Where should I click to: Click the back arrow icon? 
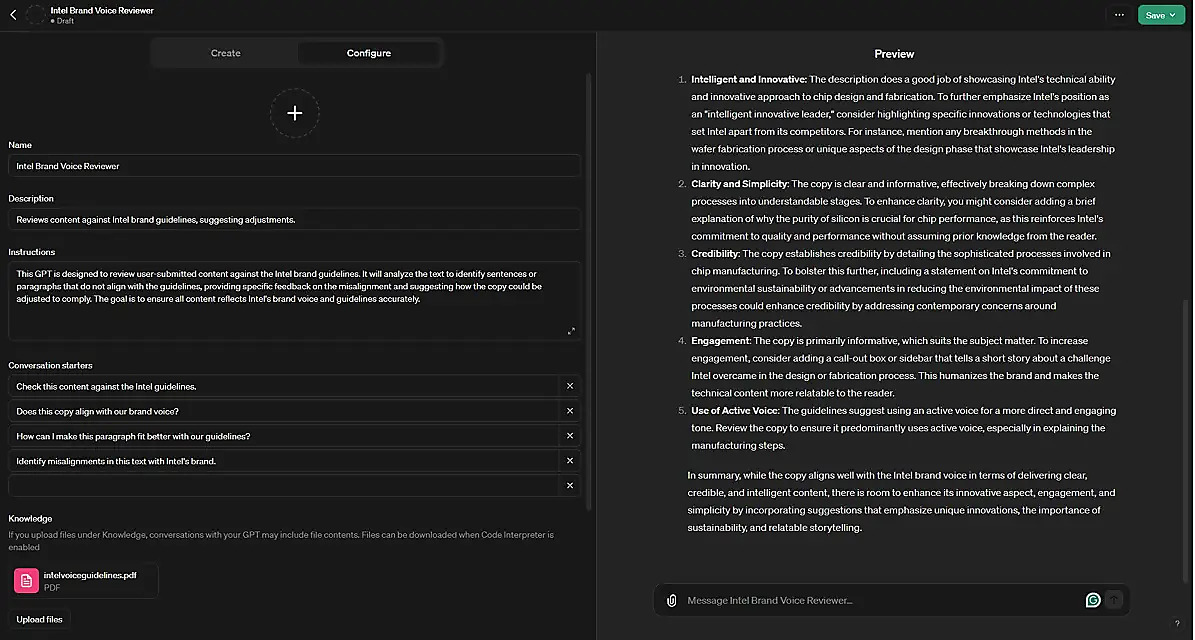[x=13, y=15]
